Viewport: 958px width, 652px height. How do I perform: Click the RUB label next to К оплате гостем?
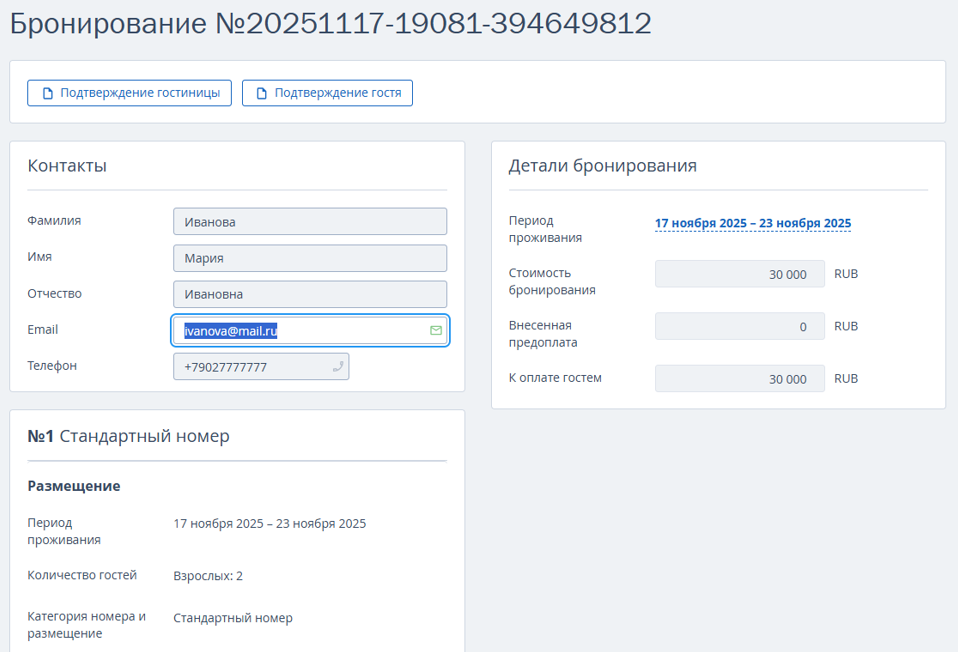click(x=846, y=378)
